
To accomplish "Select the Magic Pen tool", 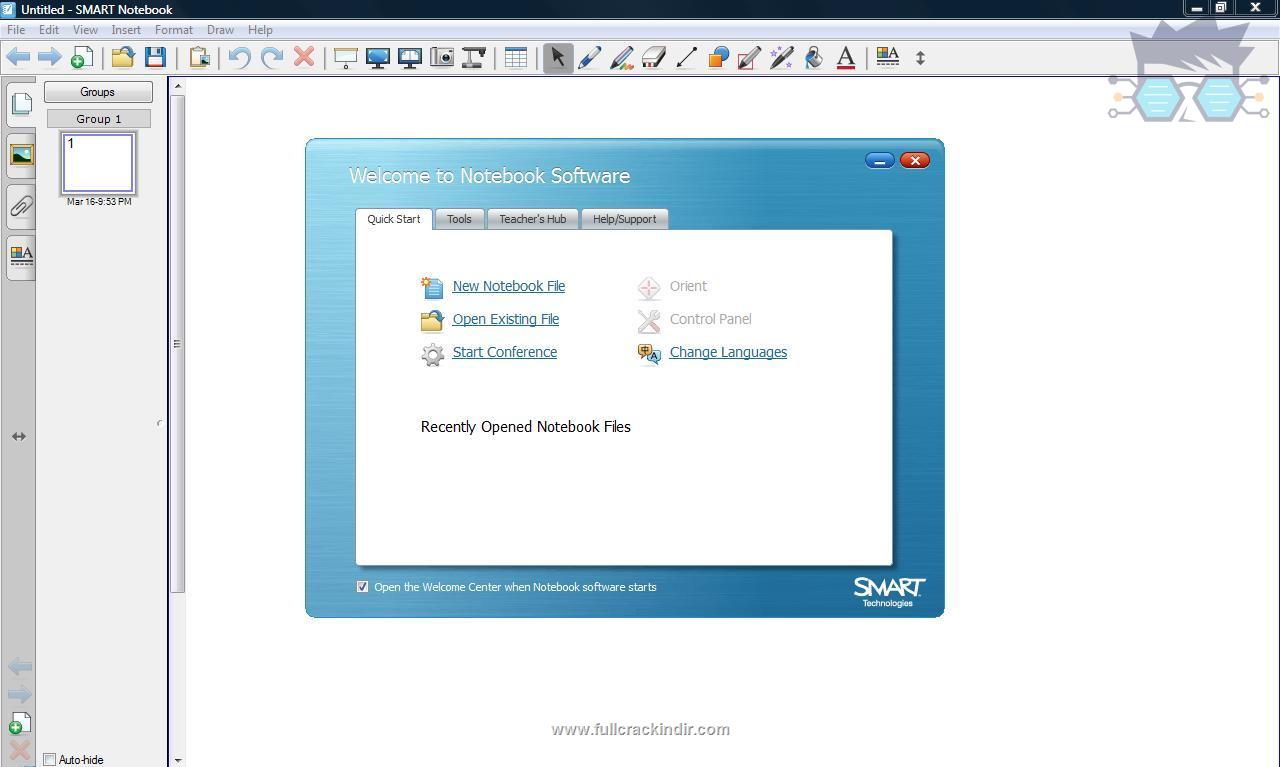I will point(782,57).
